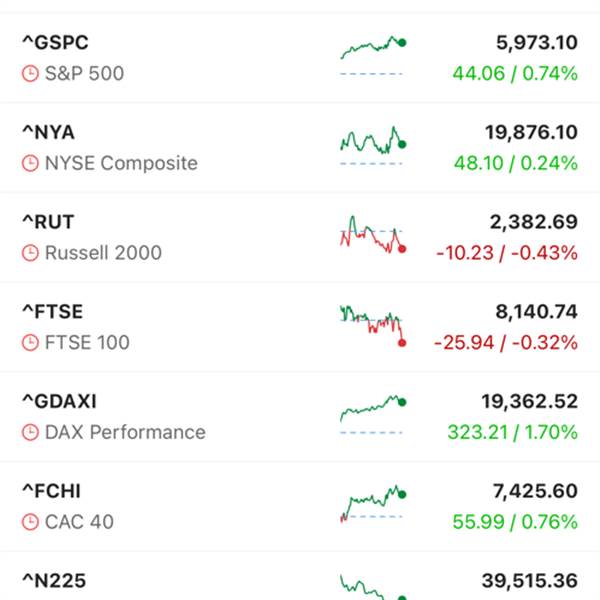Select the ^NYA ticker symbol
Screen dimensions: 600x600
point(49,132)
